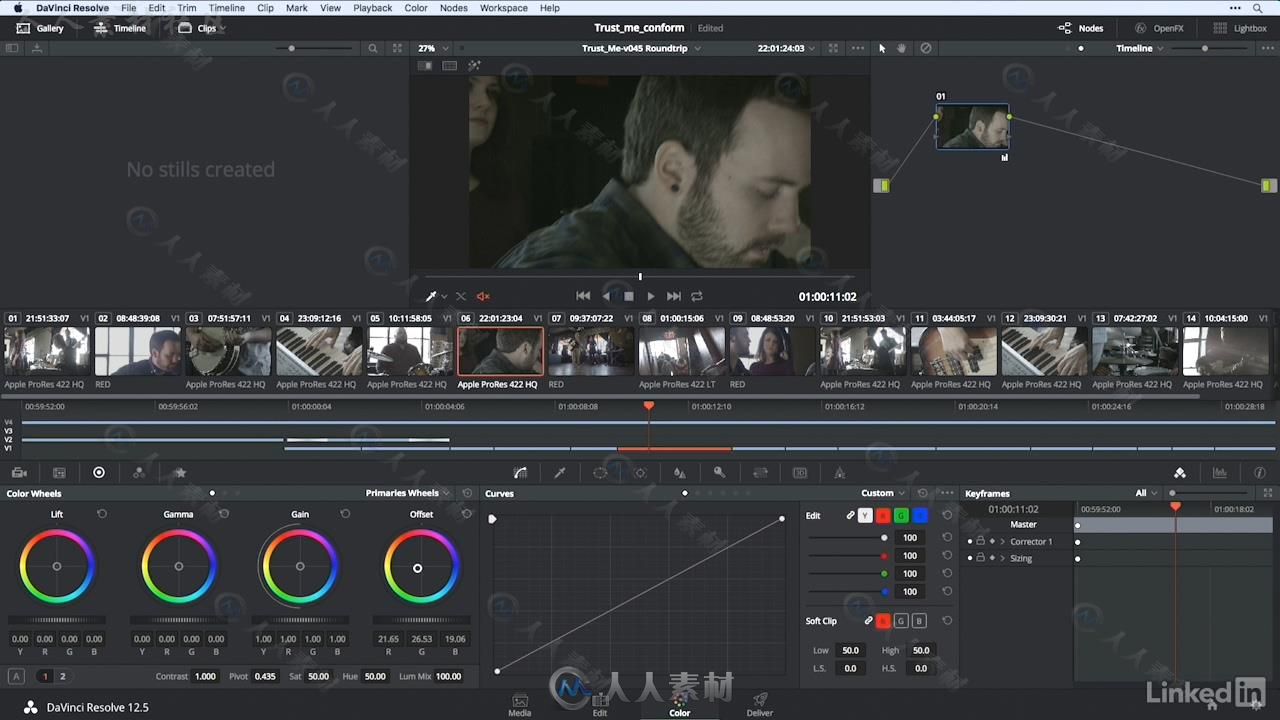The height and width of the screenshot is (720, 1280).
Task: Toggle the Y channel curve button
Action: click(x=865, y=516)
